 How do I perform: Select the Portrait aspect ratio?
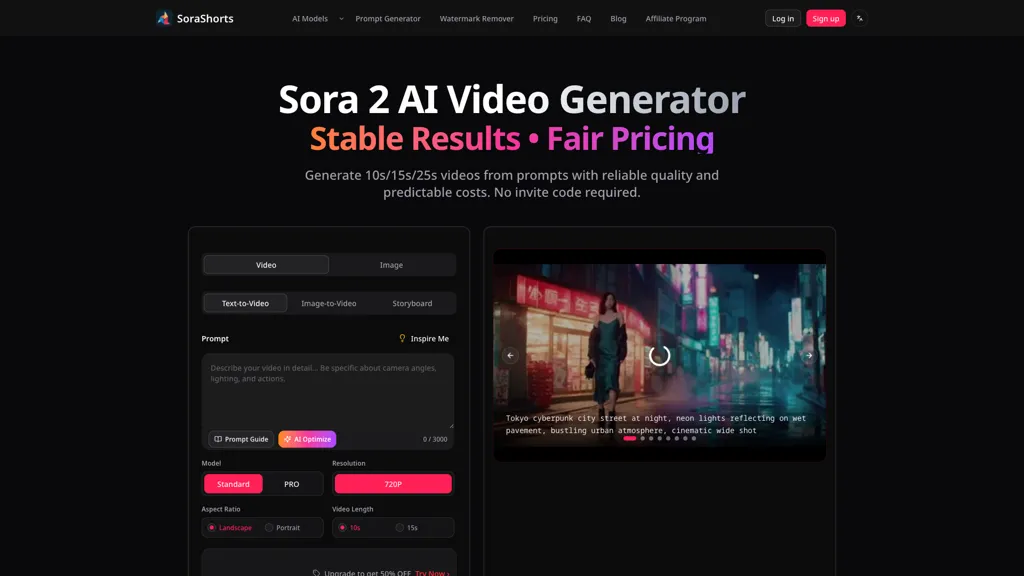pos(282,528)
